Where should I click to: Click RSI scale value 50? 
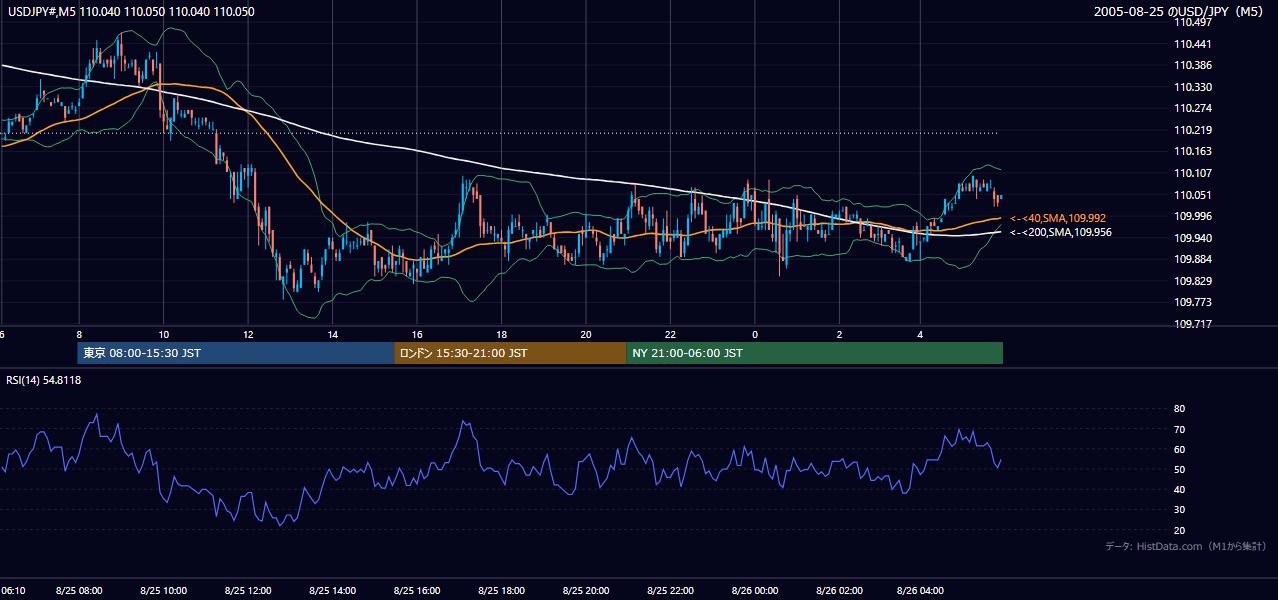pyautogui.click(x=1179, y=469)
